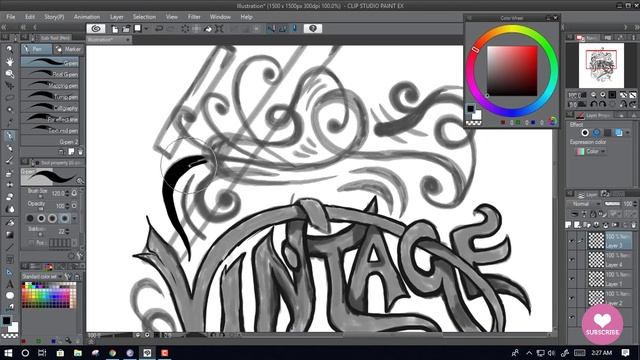Click the New document toolbar icon
The image size is (640, 360).
[x=115, y=29]
